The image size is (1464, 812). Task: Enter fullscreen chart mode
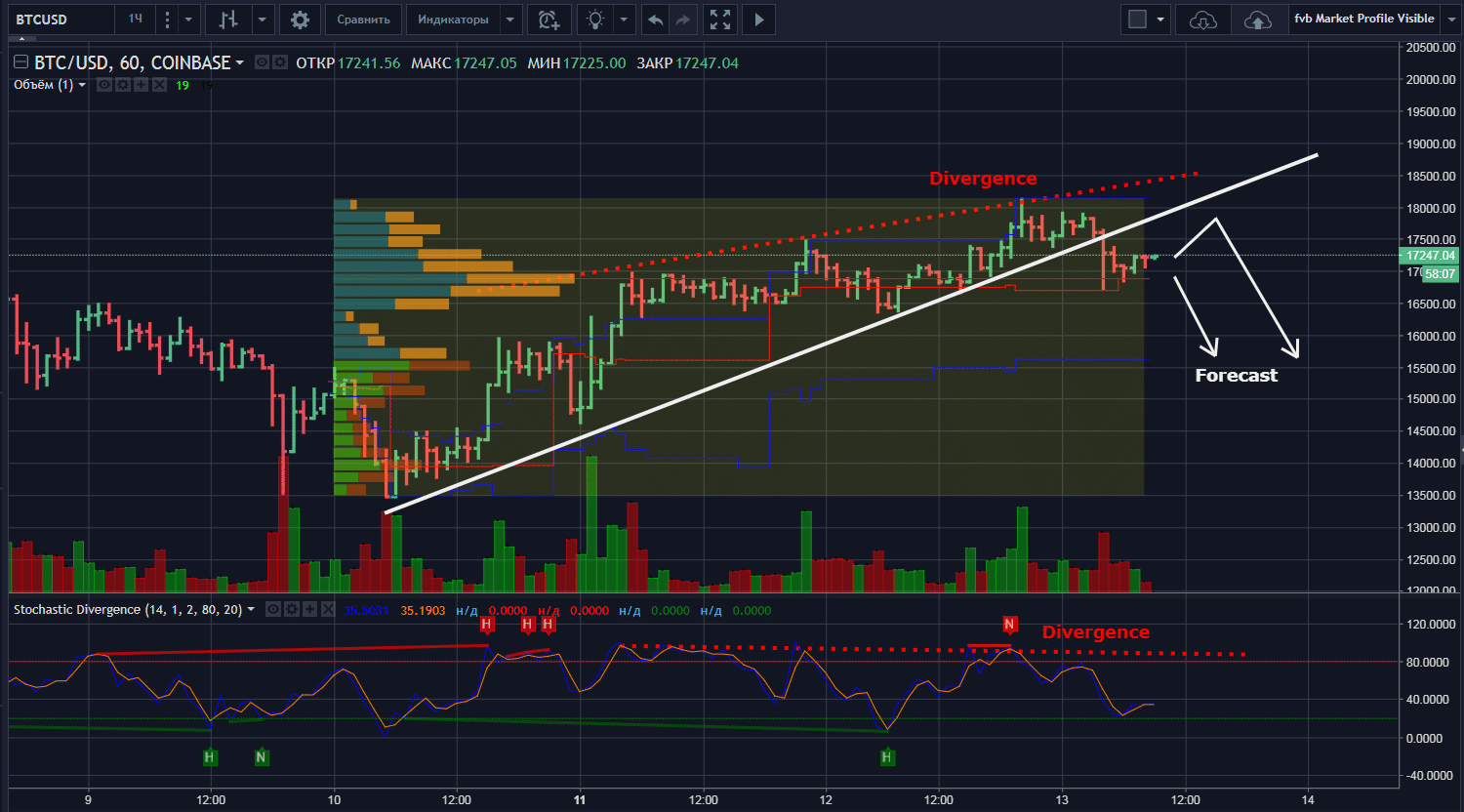(719, 19)
